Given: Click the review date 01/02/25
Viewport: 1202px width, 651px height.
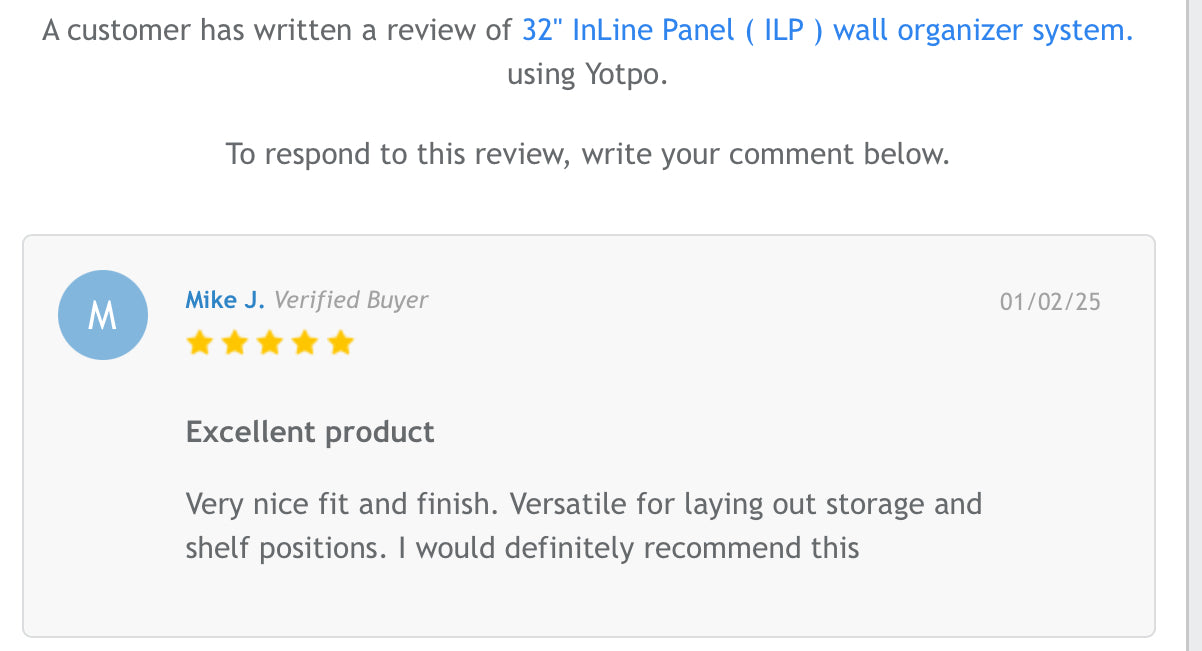Looking at the screenshot, I should coord(1050,302).
